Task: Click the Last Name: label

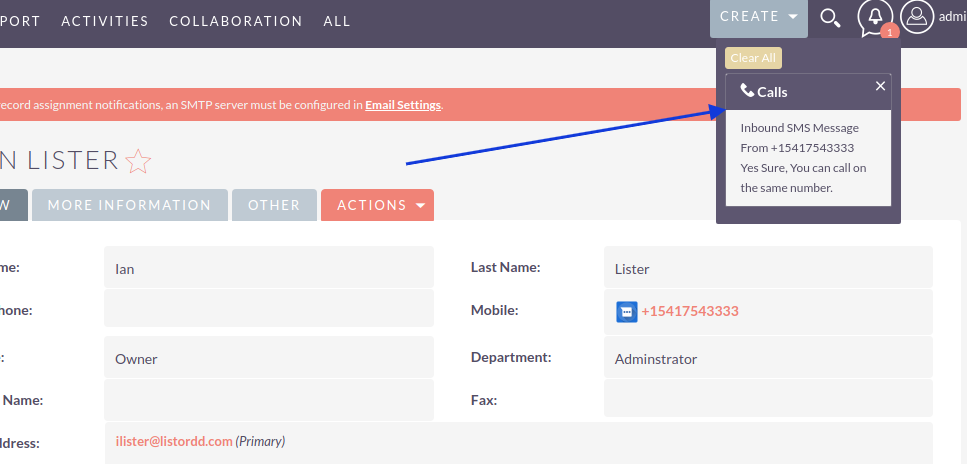Action: tap(506, 267)
